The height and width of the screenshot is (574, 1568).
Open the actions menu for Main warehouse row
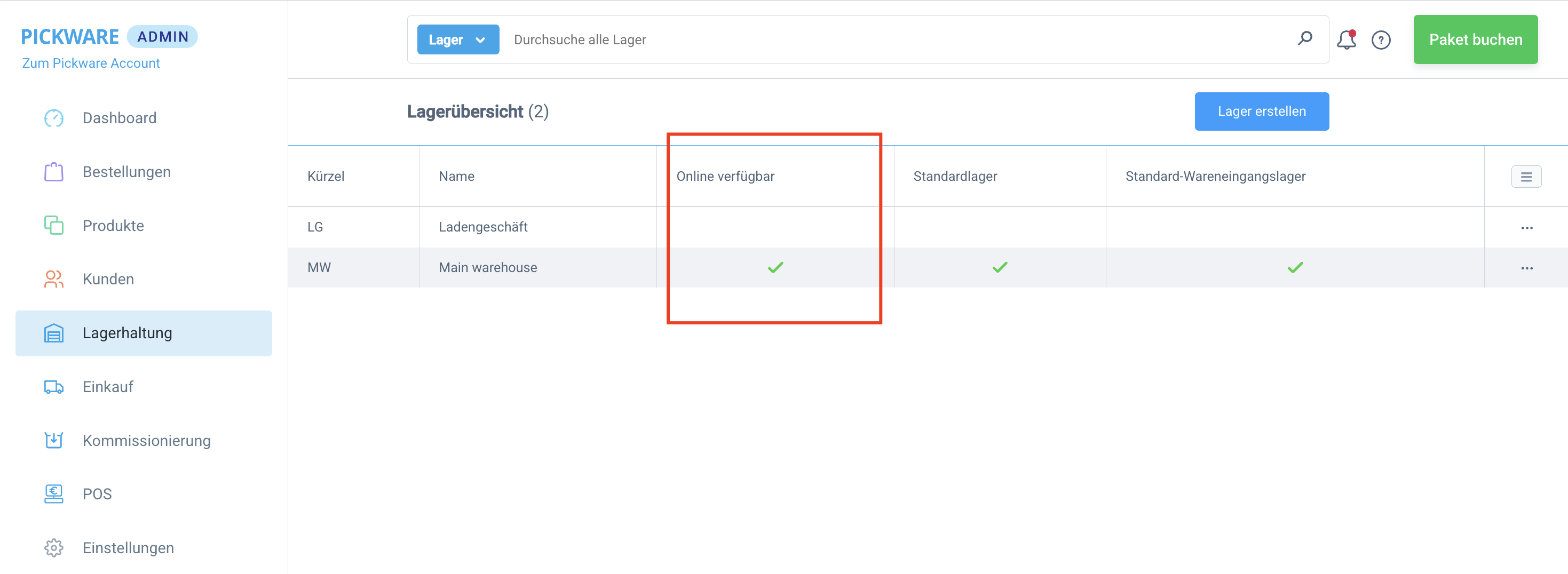click(x=1526, y=268)
